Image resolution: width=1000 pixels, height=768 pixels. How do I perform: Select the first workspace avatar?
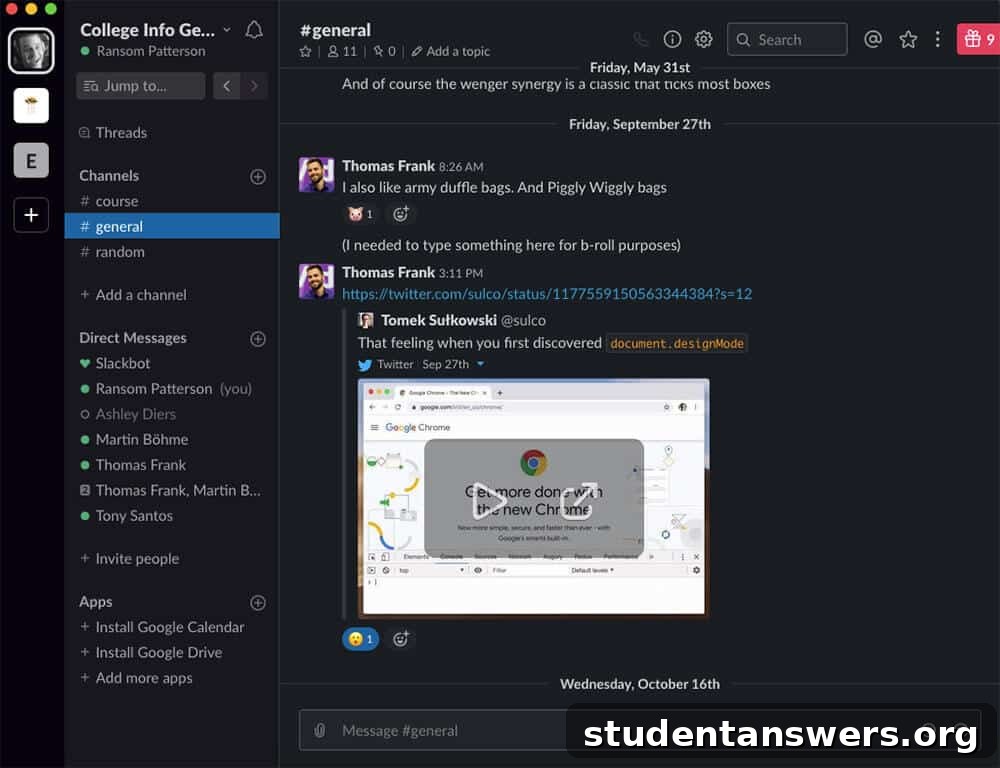tap(31, 50)
